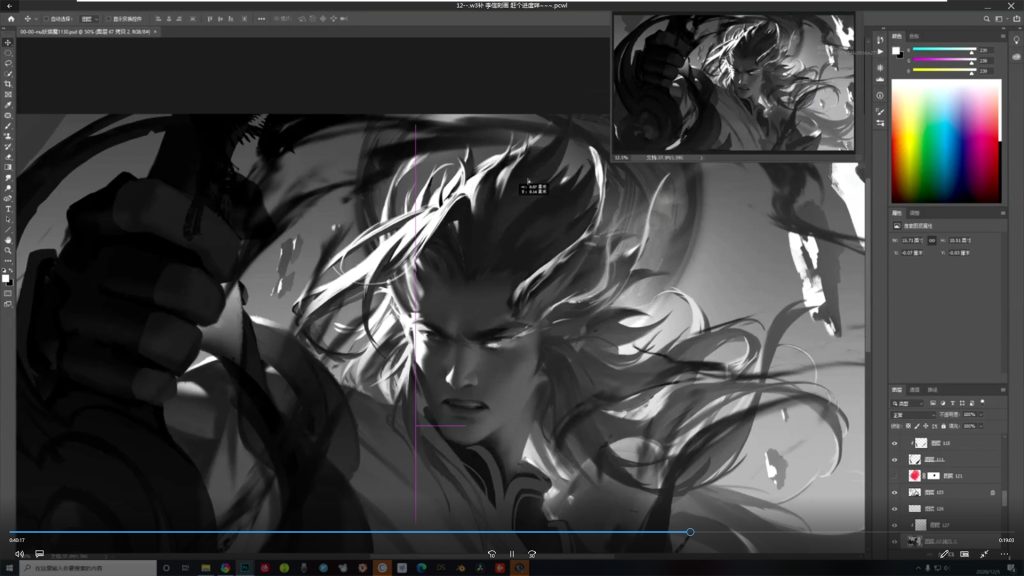
Task: Click the search icon at top right
Action: (986, 19)
